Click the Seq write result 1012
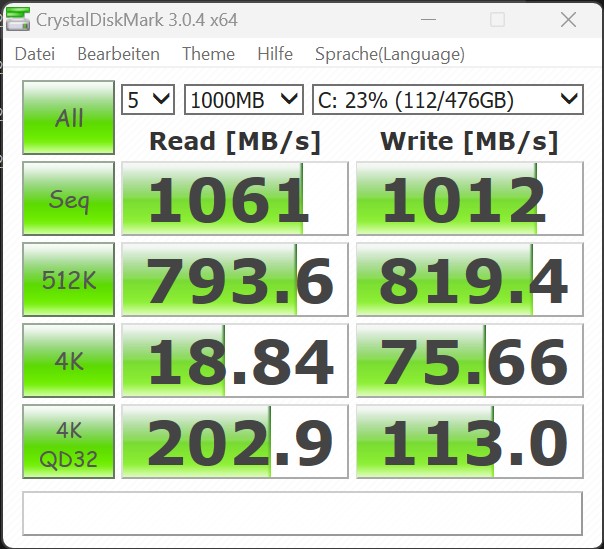This screenshot has width=604, height=549. pos(470,198)
